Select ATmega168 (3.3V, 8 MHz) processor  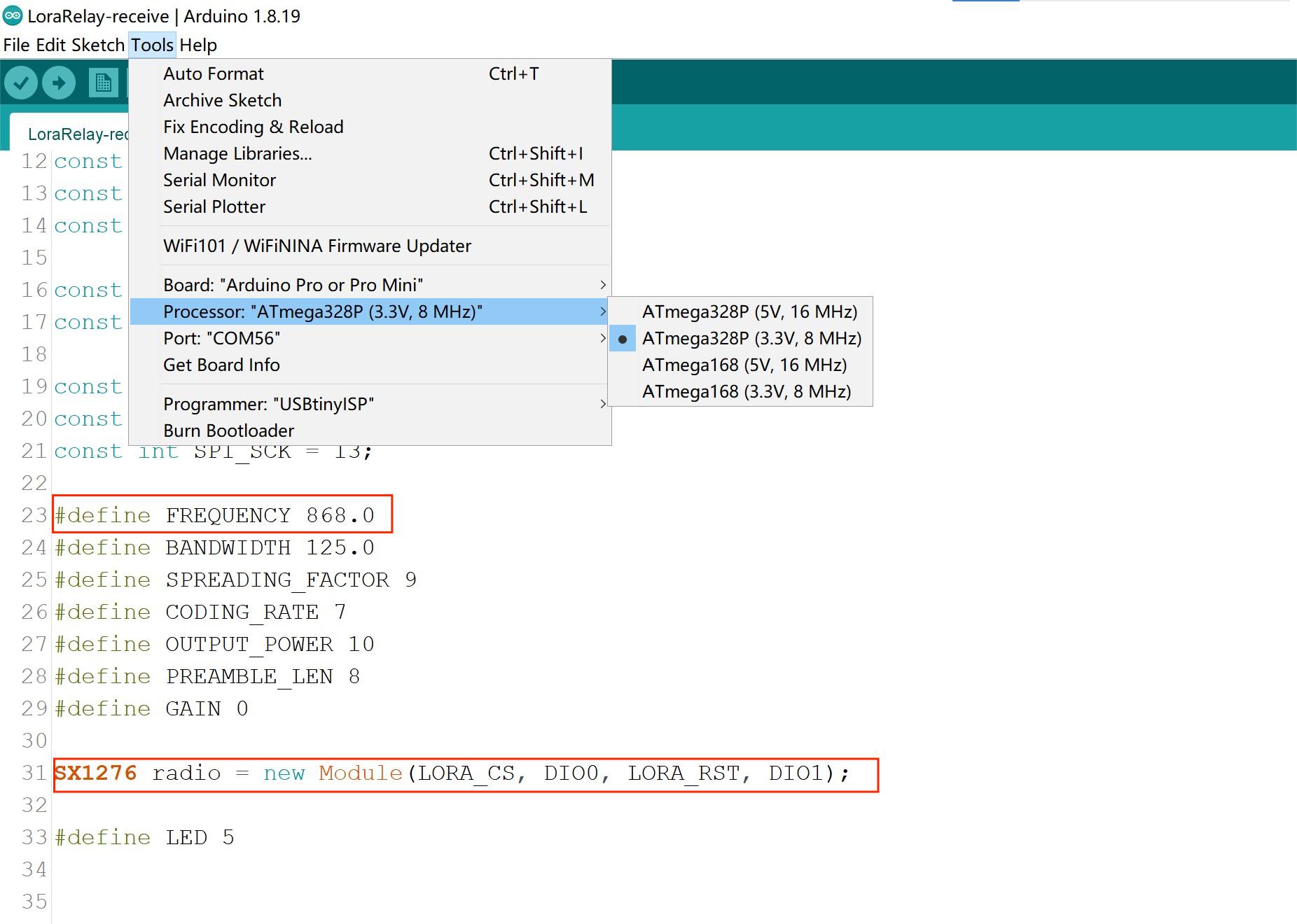click(x=740, y=391)
